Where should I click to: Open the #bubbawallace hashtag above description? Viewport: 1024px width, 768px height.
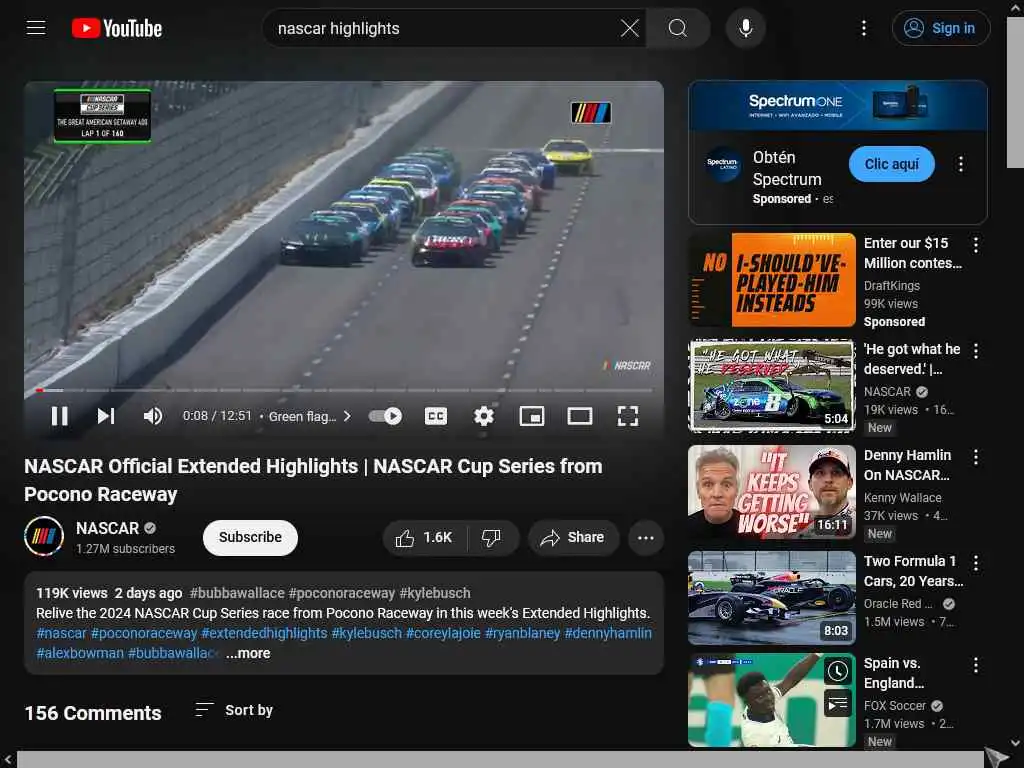pyautogui.click(x=237, y=593)
